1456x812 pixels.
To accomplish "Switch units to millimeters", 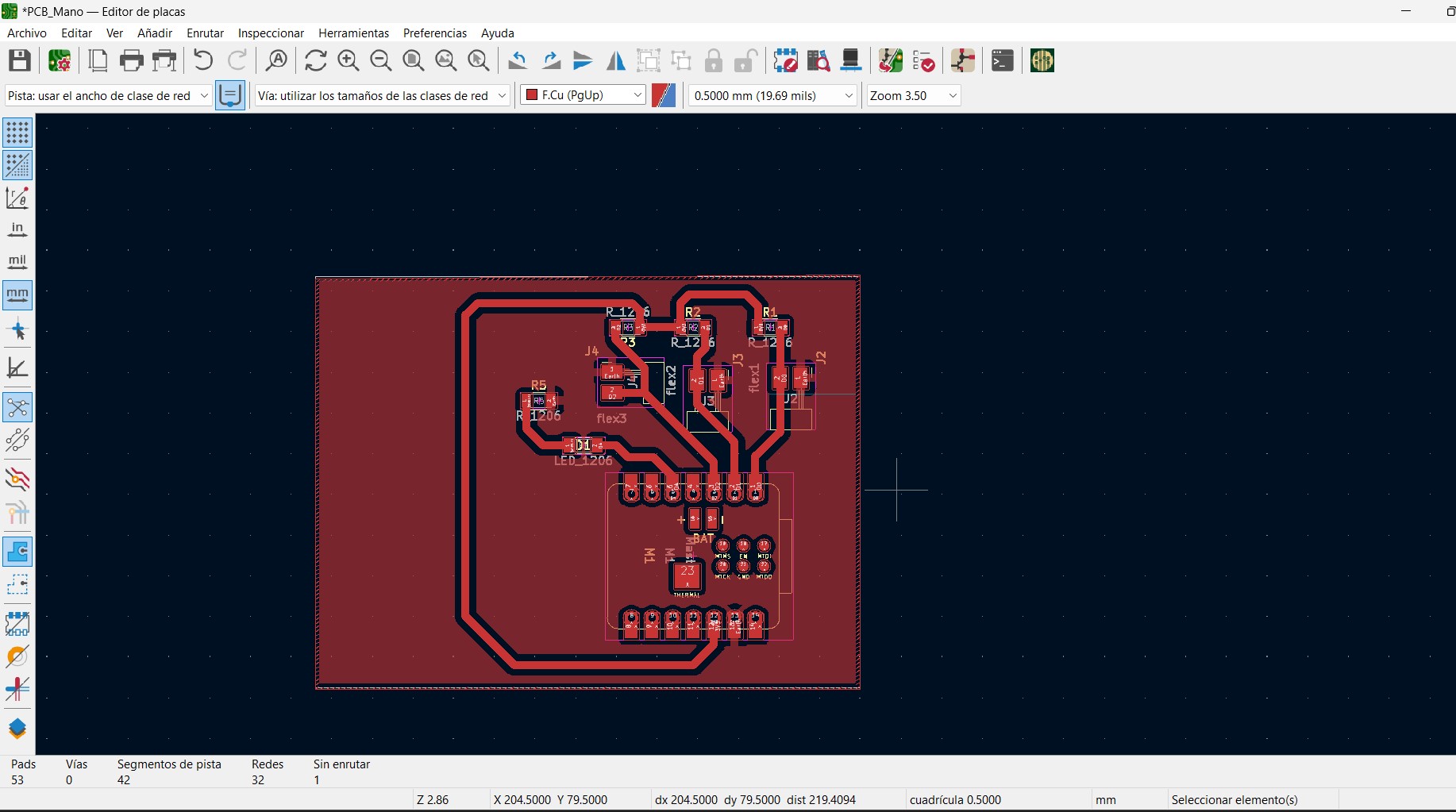I will (x=17, y=294).
